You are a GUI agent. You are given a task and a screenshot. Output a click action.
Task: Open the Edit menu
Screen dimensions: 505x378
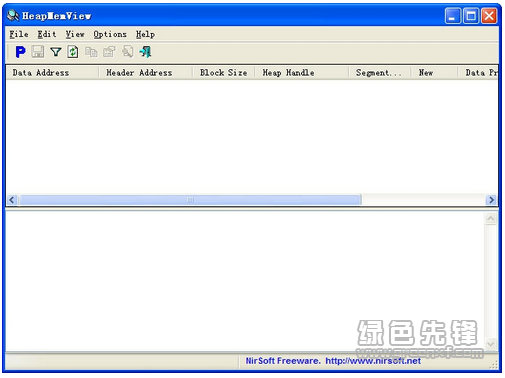(47, 34)
